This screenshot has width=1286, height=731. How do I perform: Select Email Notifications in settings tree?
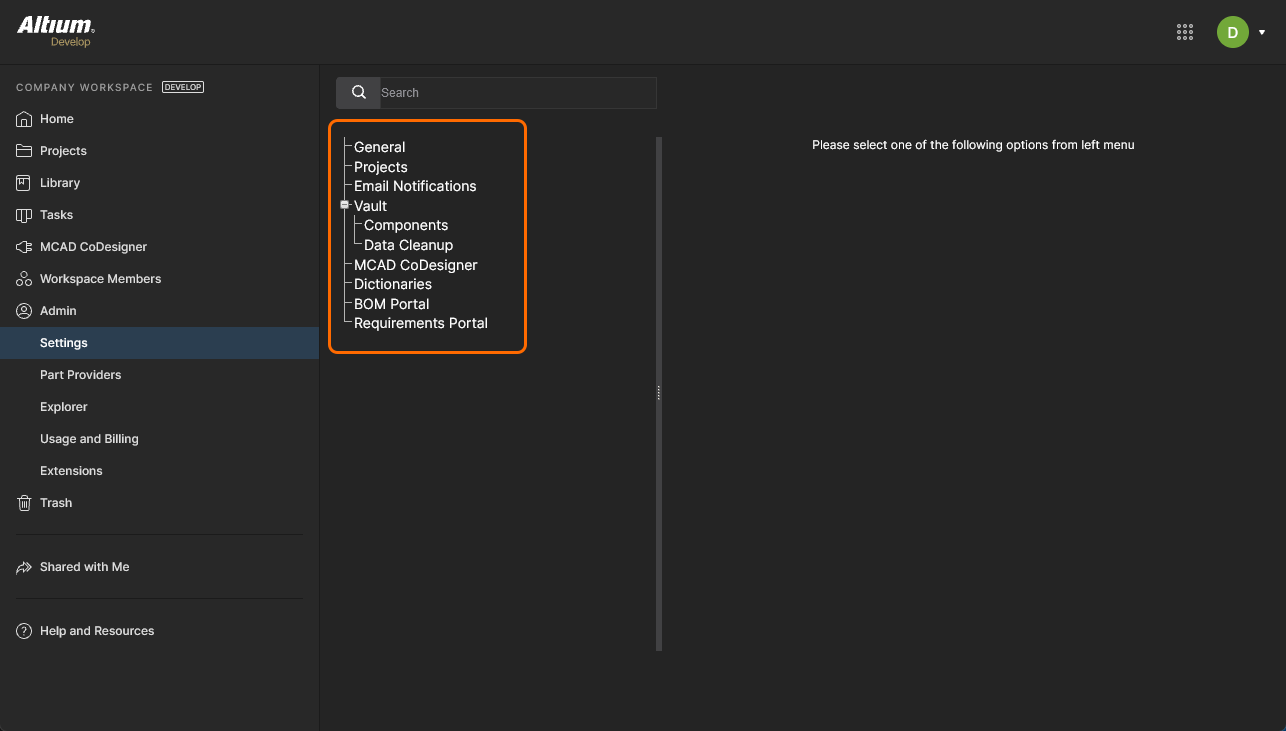(415, 186)
